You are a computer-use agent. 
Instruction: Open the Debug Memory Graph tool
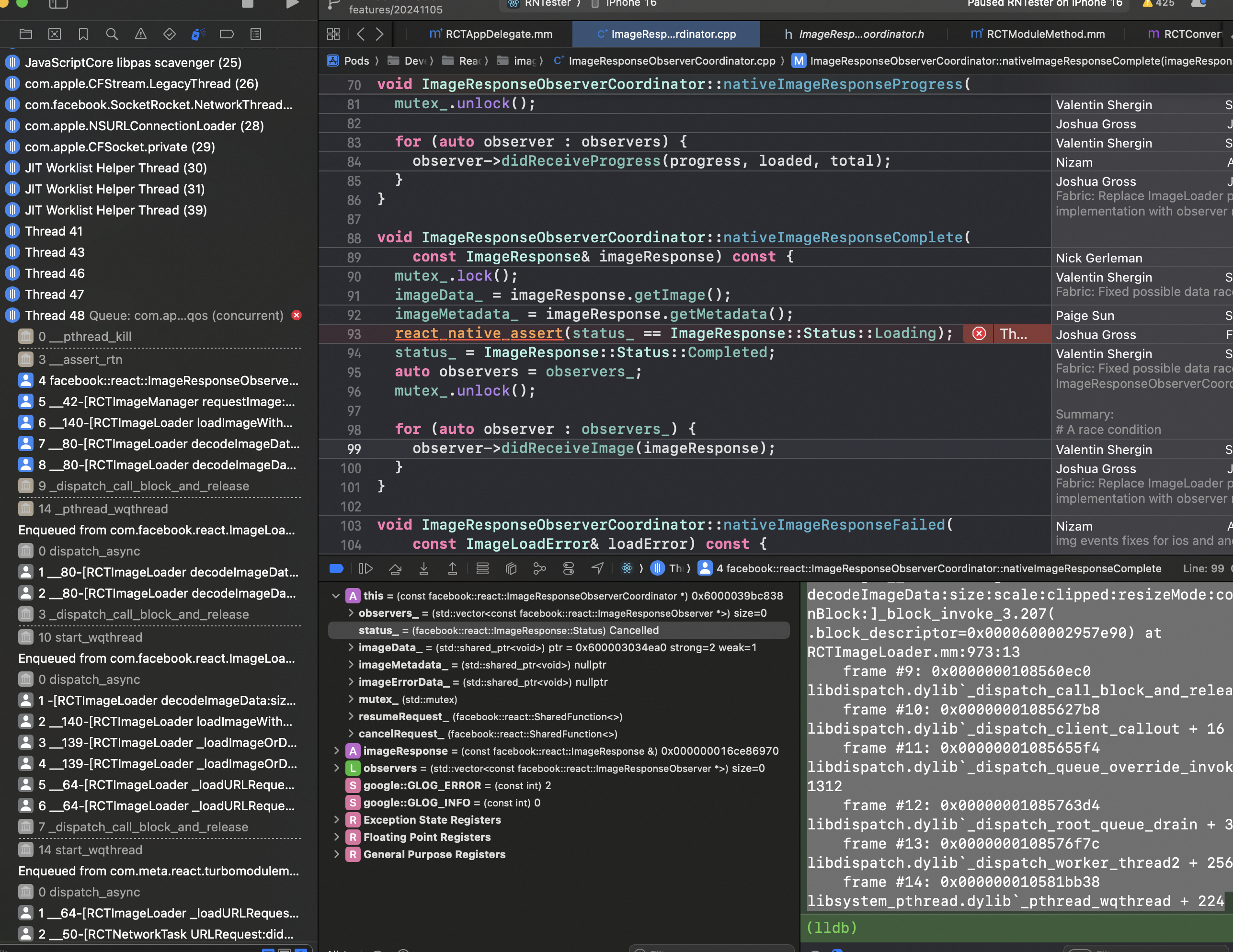click(x=540, y=568)
